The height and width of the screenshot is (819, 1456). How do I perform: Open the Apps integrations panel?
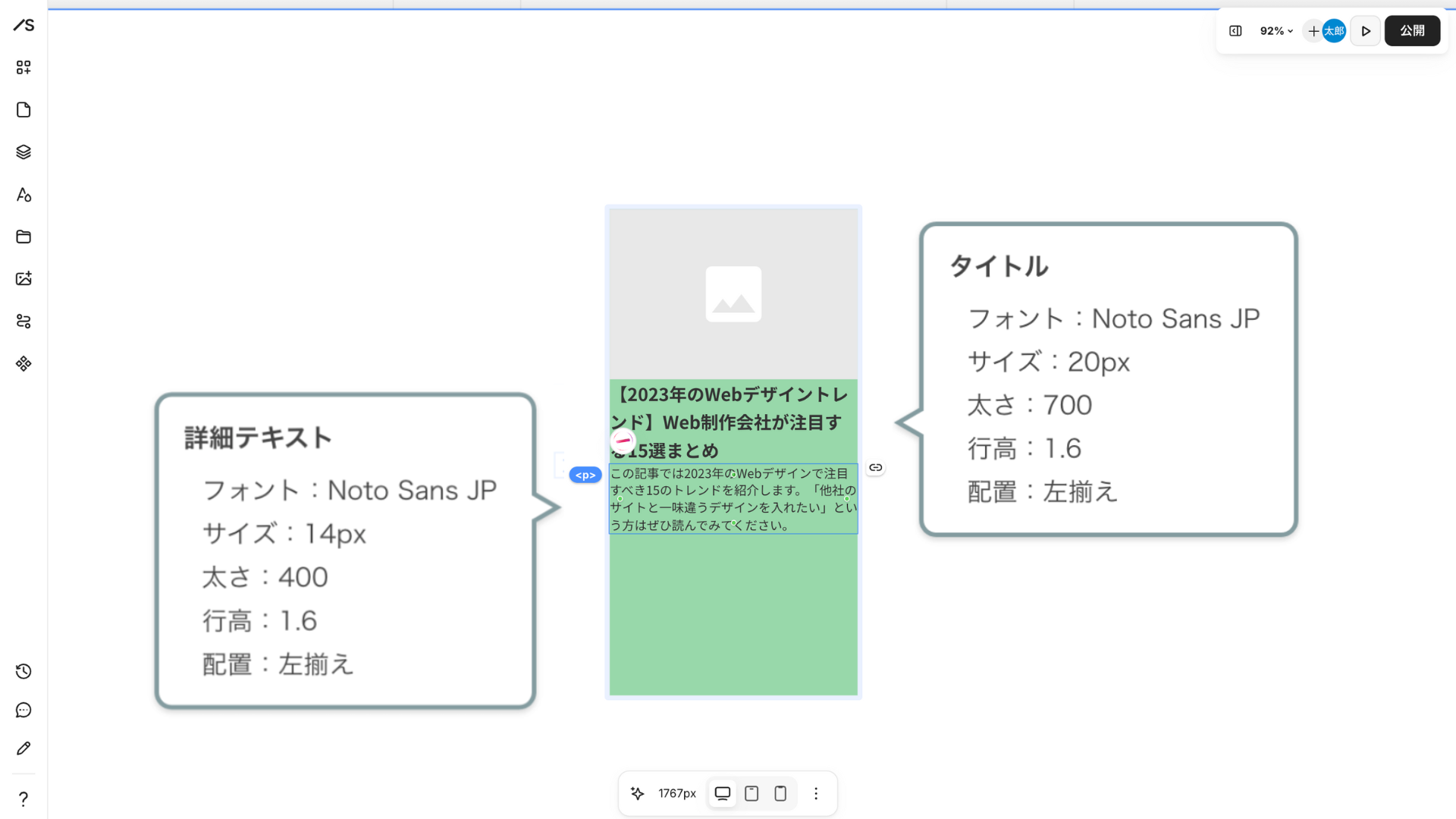[x=23, y=364]
